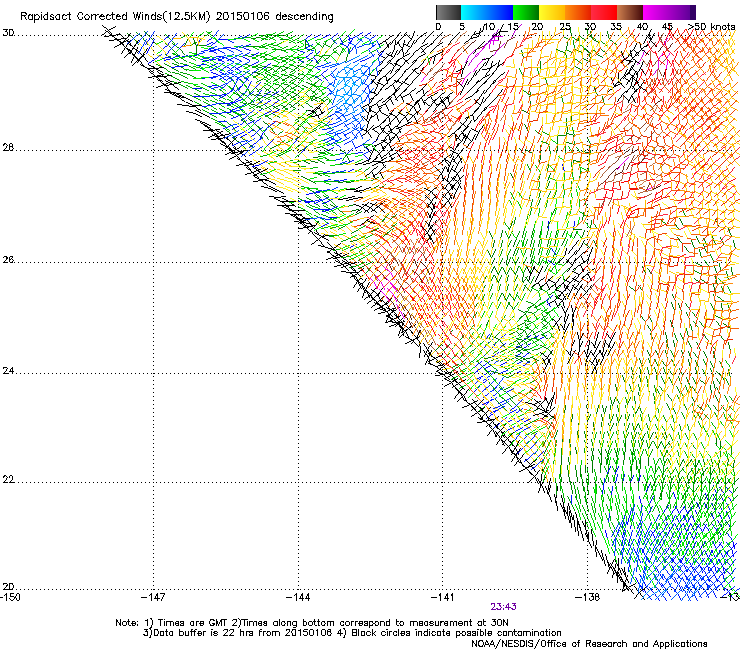Screen dimensions: 740x650
Task: Click the red 30-35 knots legend swatch
Action: pyautogui.click(x=604, y=12)
